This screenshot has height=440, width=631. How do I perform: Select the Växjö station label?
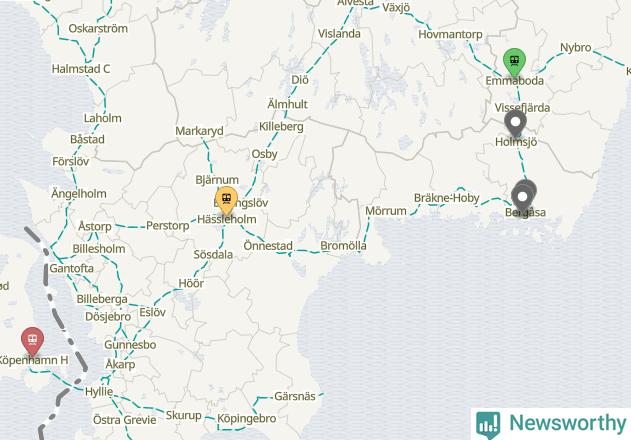(x=396, y=8)
